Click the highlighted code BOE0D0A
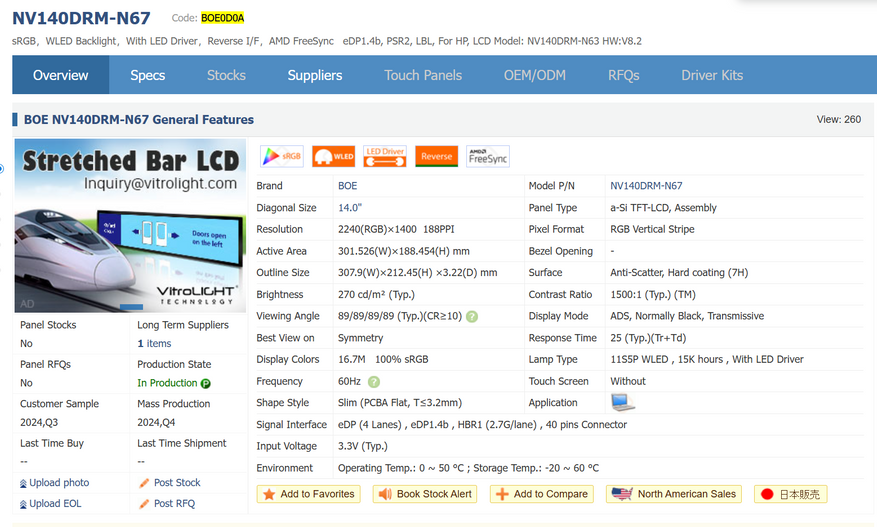The width and height of the screenshot is (877, 527). (223, 18)
